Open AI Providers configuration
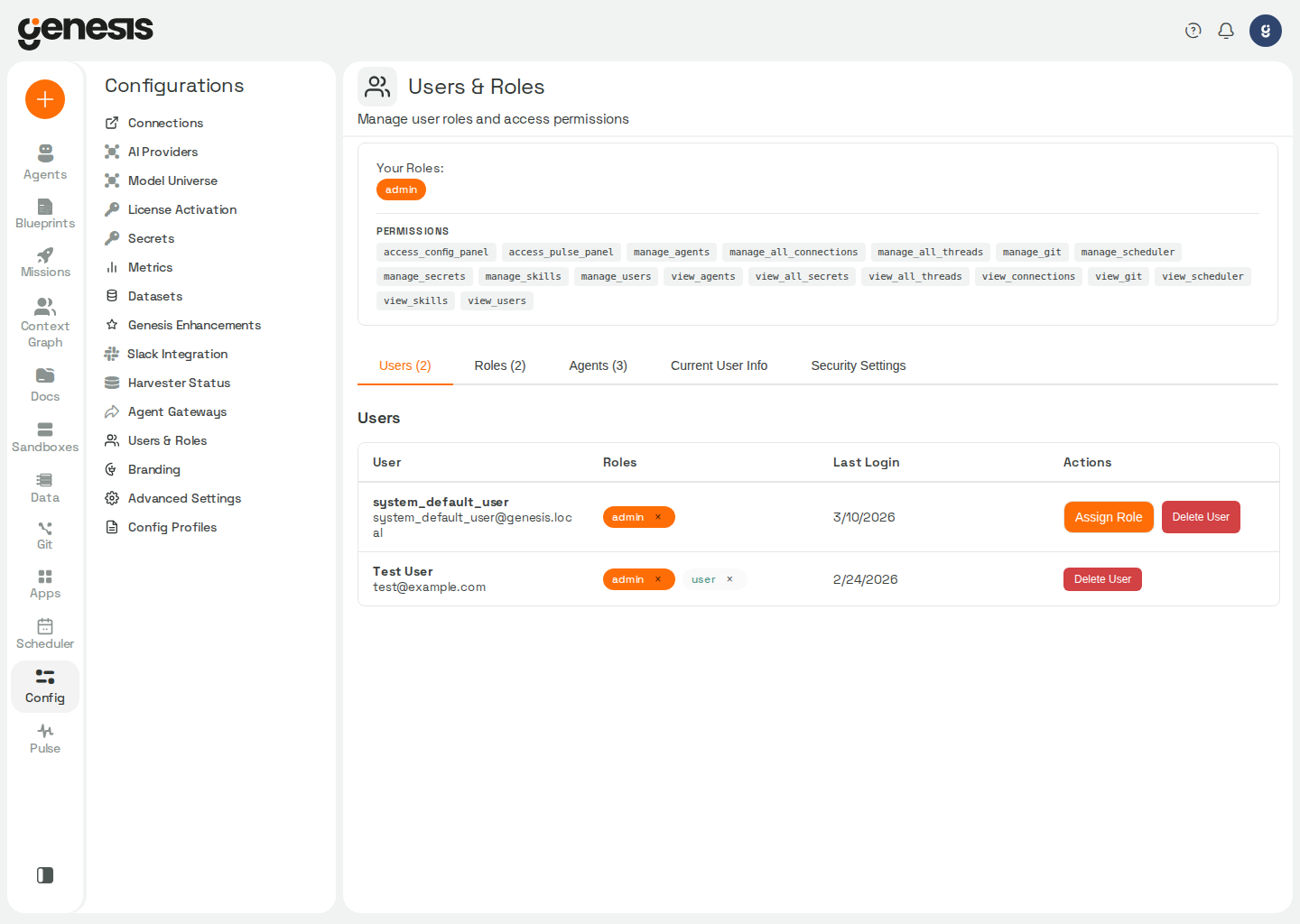The image size is (1300, 924). (x=152, y=152)
